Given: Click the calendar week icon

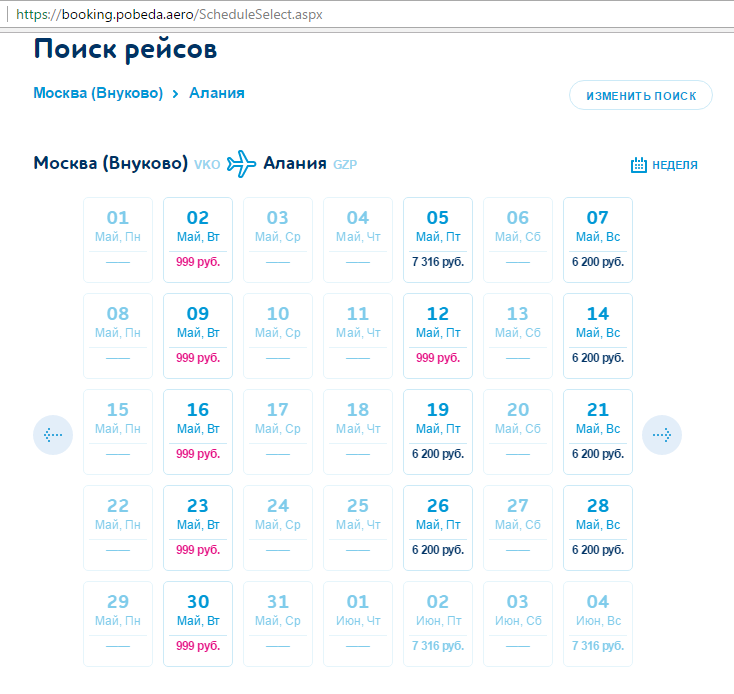Looking at the screenshot, I should click(639, 165).
